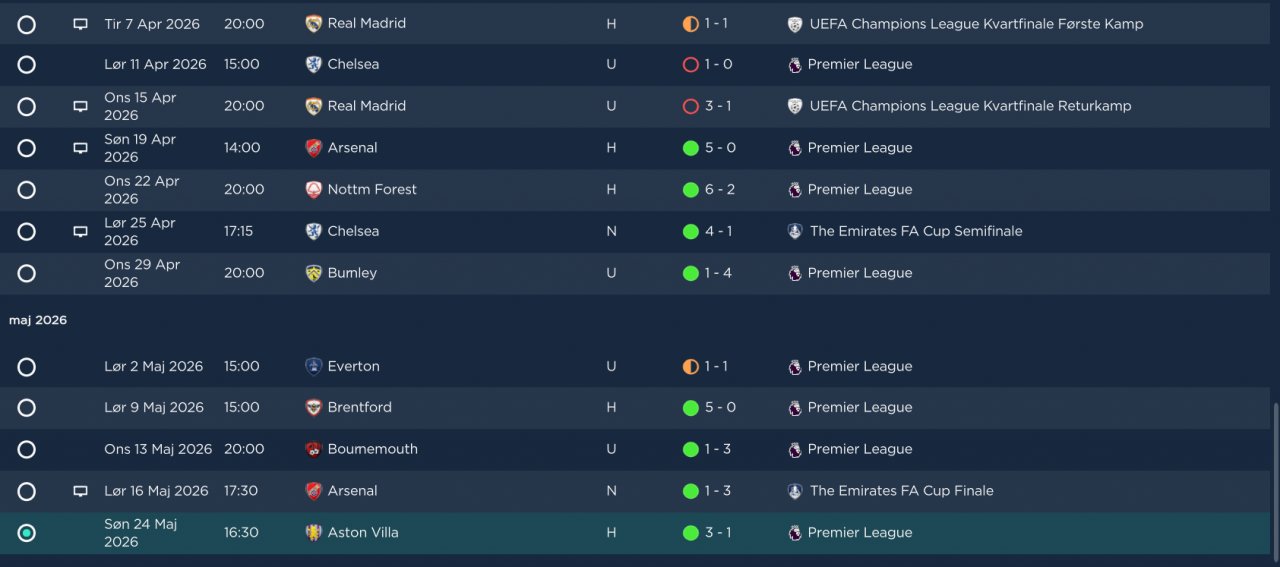
Task: Select the radio button for Chelsea 11 Apr match
Action: pos(27,65)
